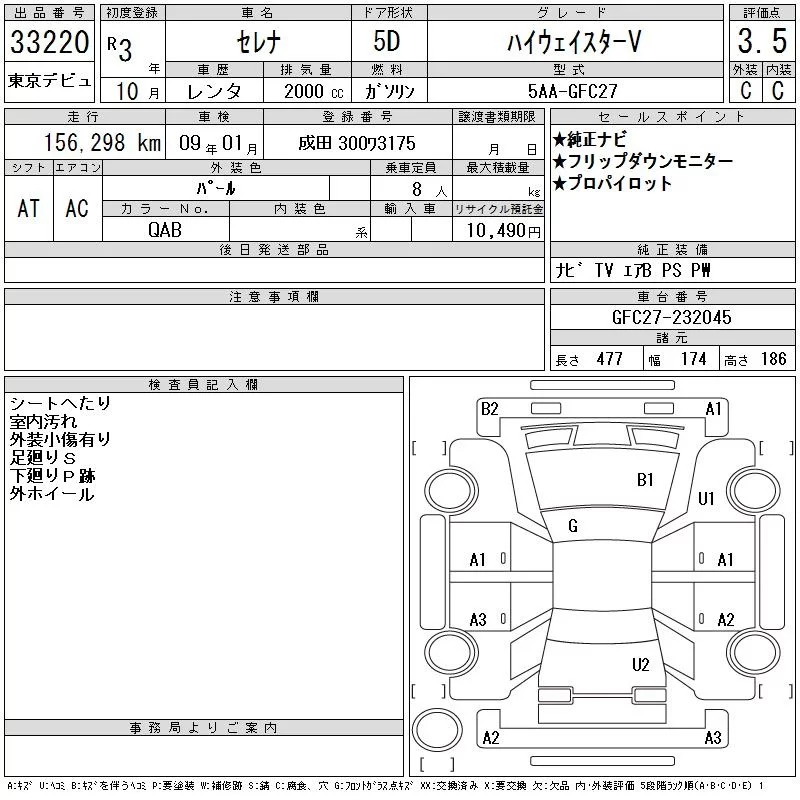Select the height value 186
The image size is (800, 800).
(773, 359)
